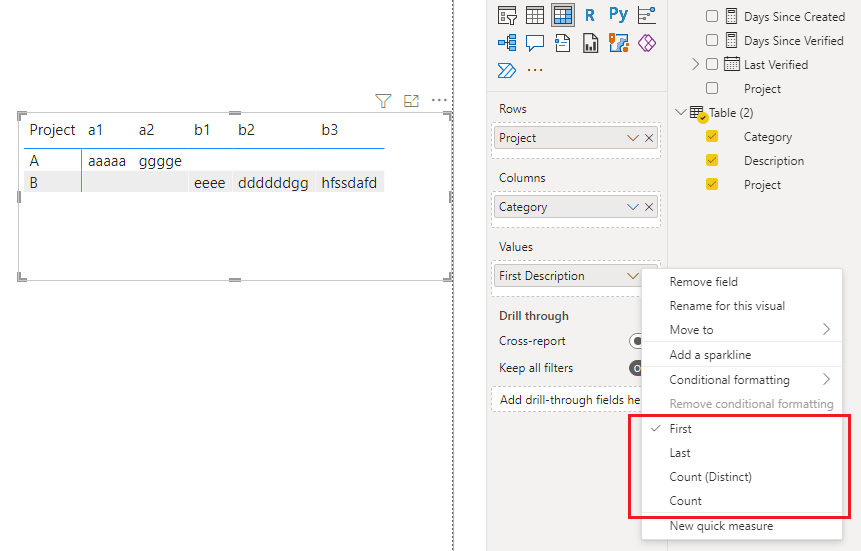This screenshot has height=551, width=861.
Task: Open the Project field dropdown in Rows
Action: (633, 138)
